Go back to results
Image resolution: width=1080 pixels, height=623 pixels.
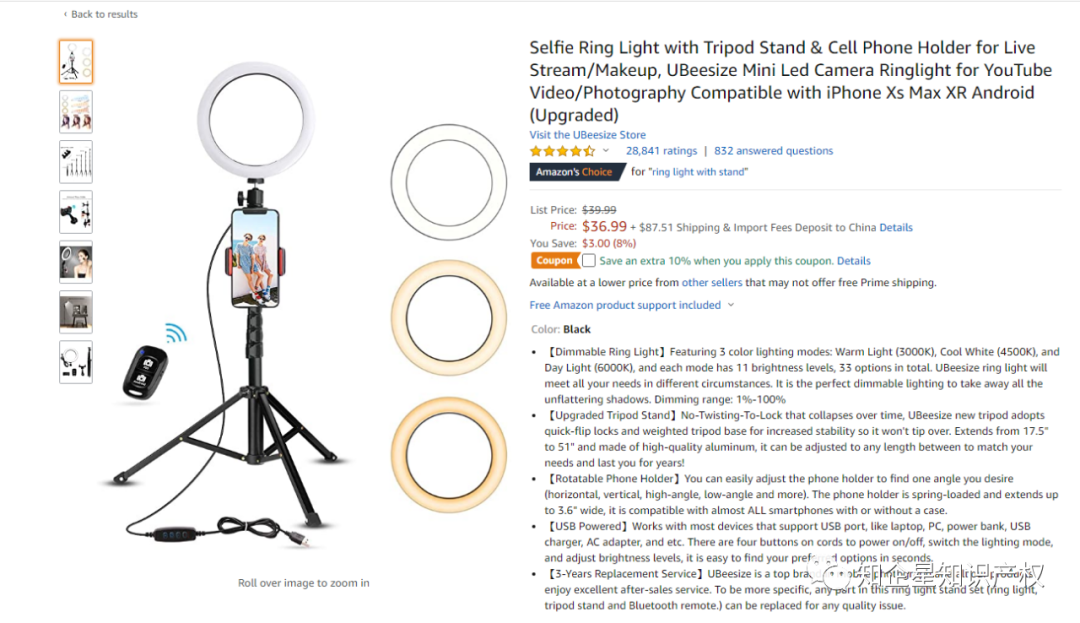point(103,14)
